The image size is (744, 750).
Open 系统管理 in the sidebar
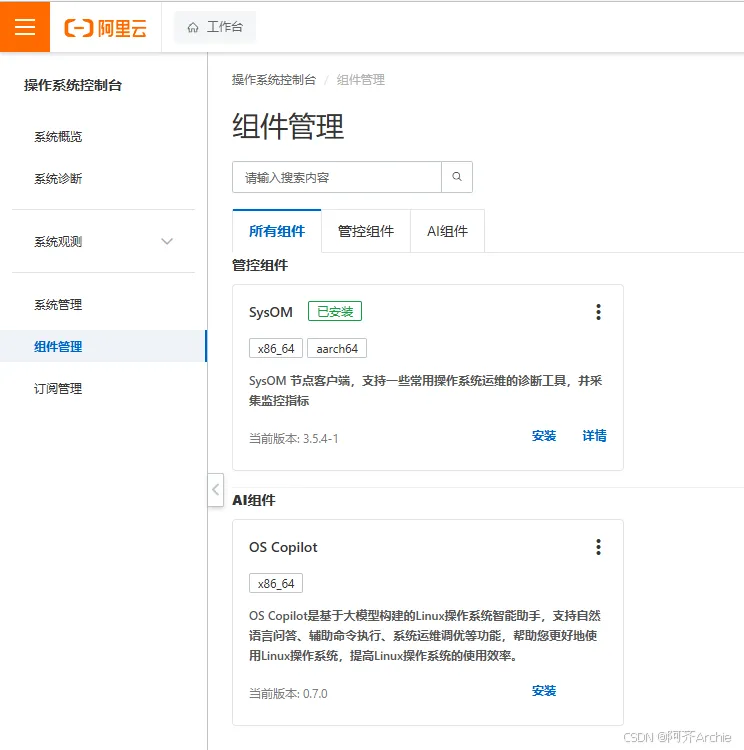click(58, 305)
